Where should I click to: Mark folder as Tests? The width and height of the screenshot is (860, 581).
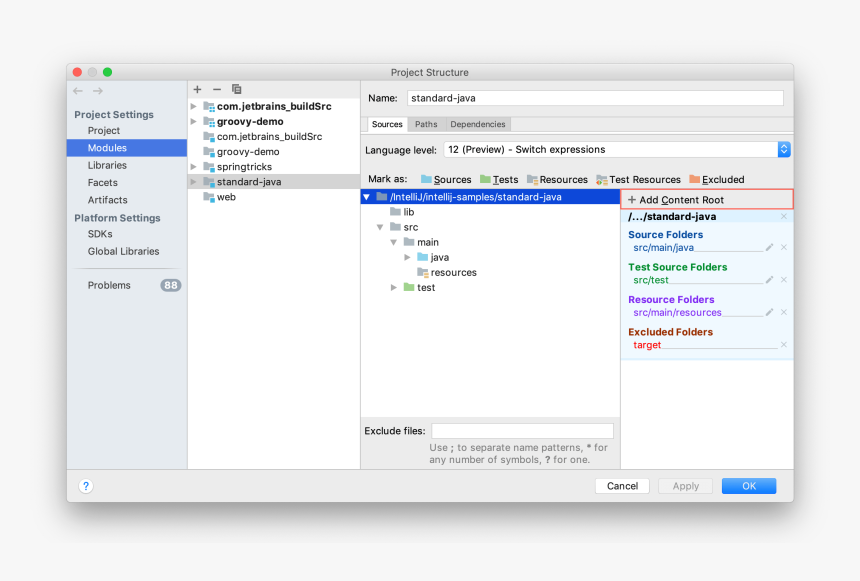tap(499, 179)
